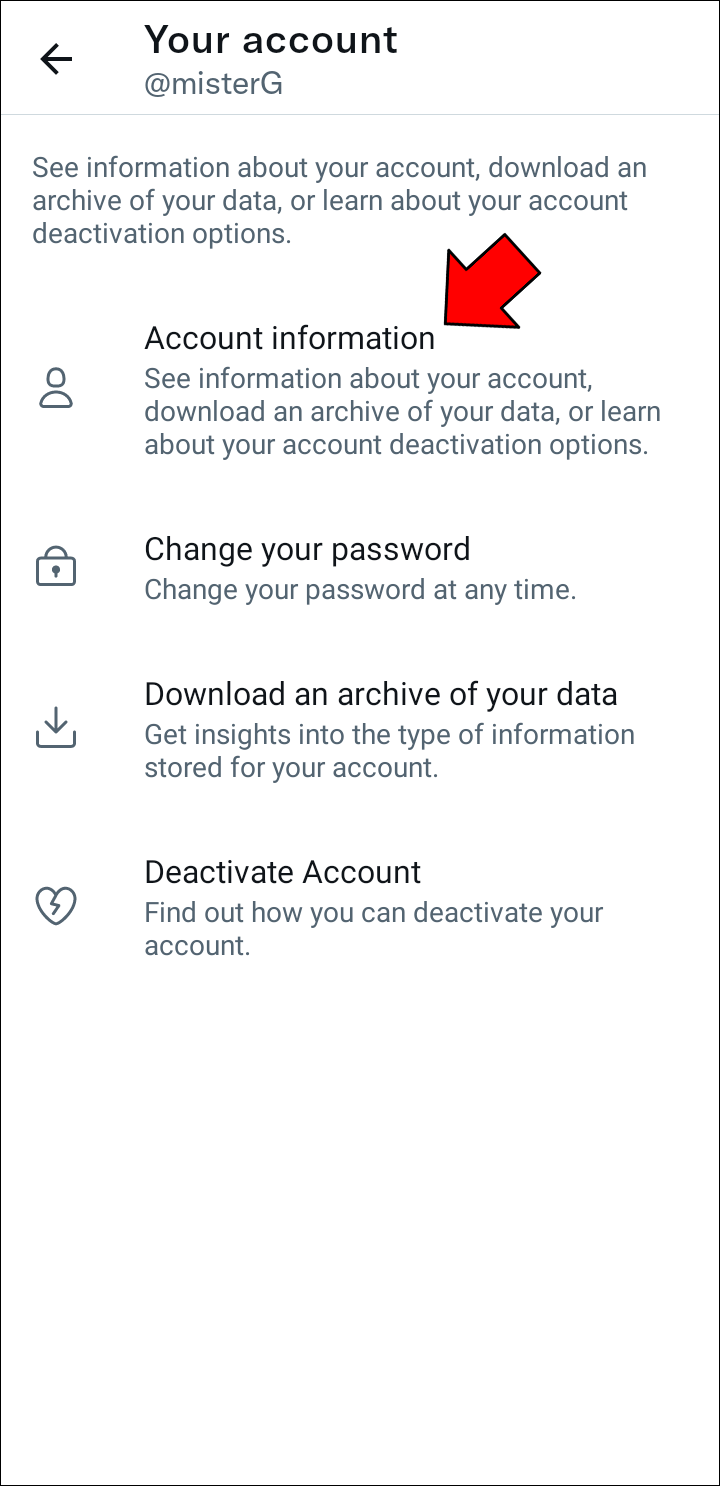Click the change password description text
The width and height of the screenshot is (720, 1486).
click(x=358, y=590)
